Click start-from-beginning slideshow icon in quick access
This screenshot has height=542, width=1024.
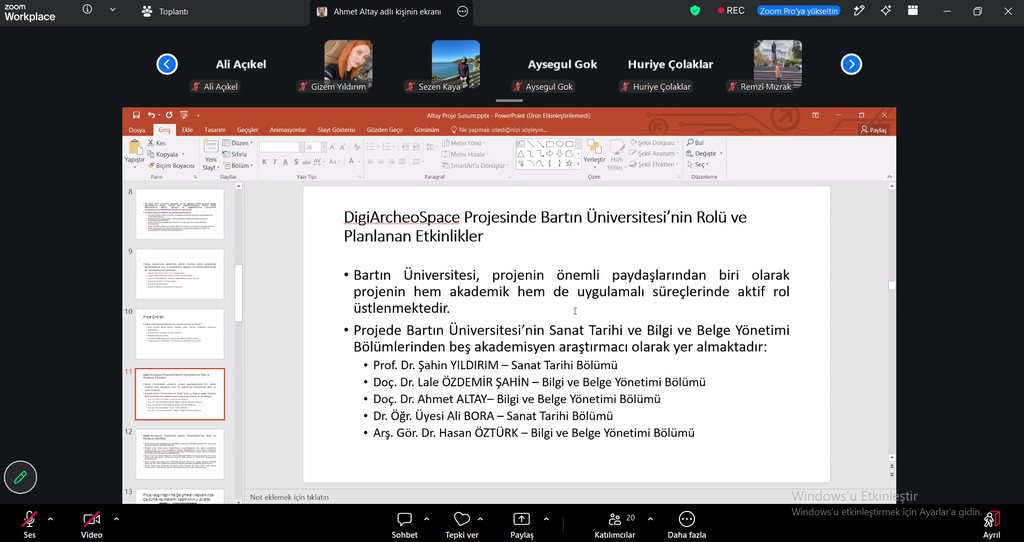pos(184,115)
